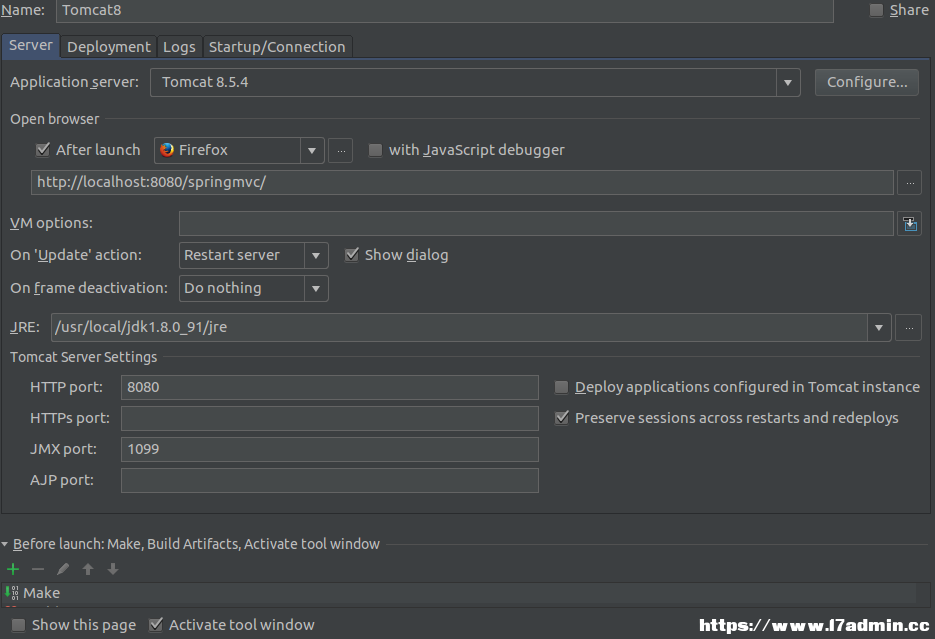Click the browse button next to Firefox dropdown
Image resolution: width=935 pixels, height=639 pixels.
(340, 151)
